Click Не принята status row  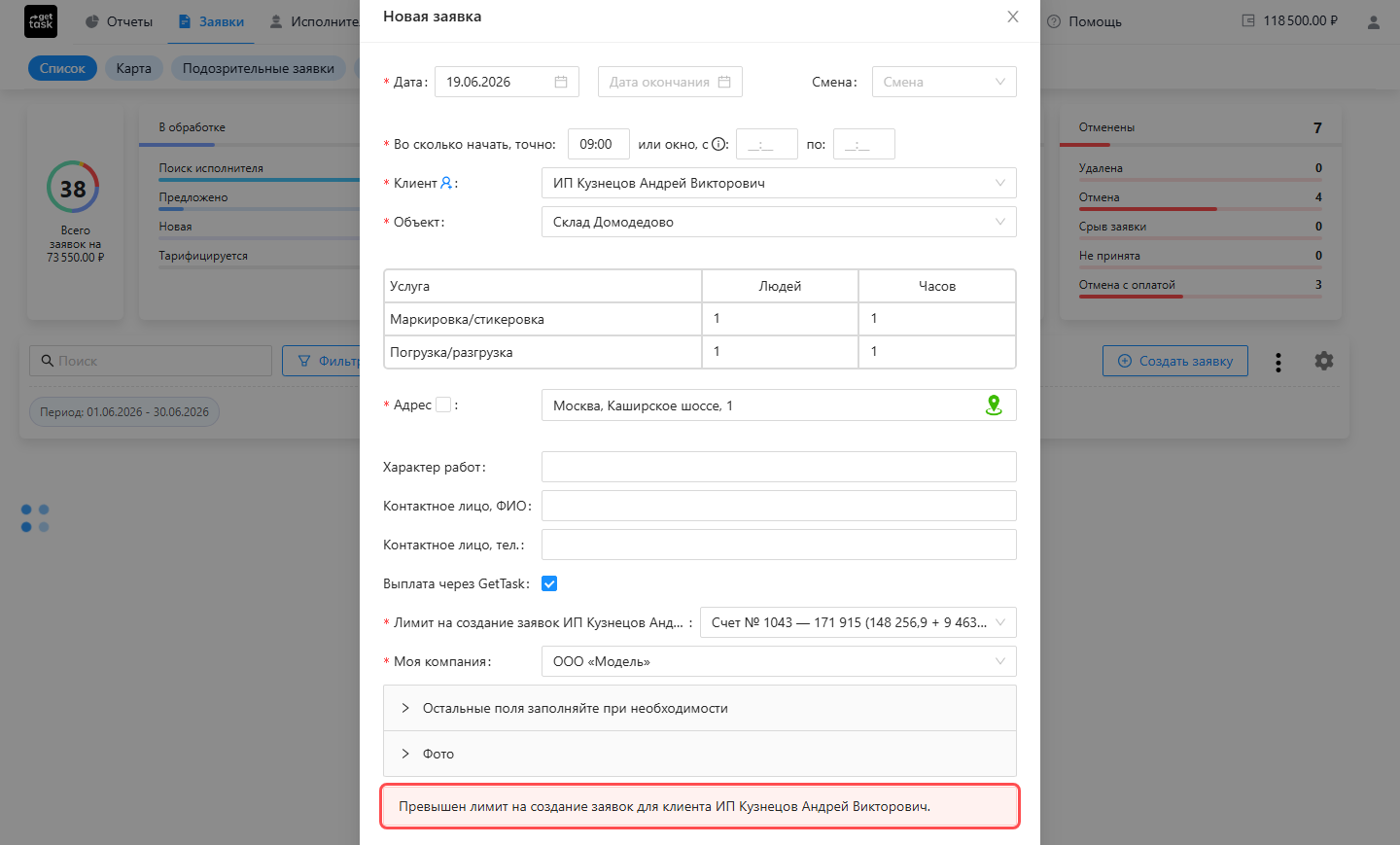click(x=1200, y=258)
